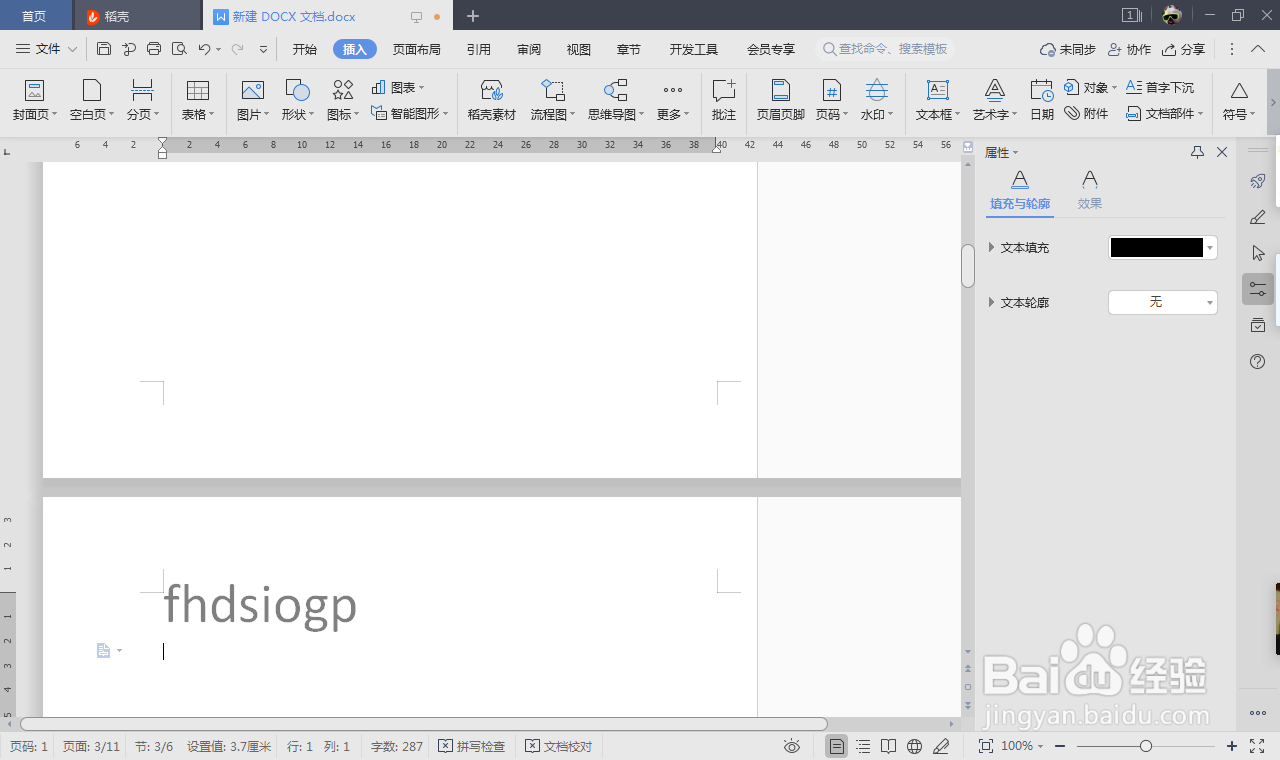Image resolution: width=1280 pixels, height=760 pixels.
Task: Click the horizontal scrollbar at bottom
Action: pos(424,724)
